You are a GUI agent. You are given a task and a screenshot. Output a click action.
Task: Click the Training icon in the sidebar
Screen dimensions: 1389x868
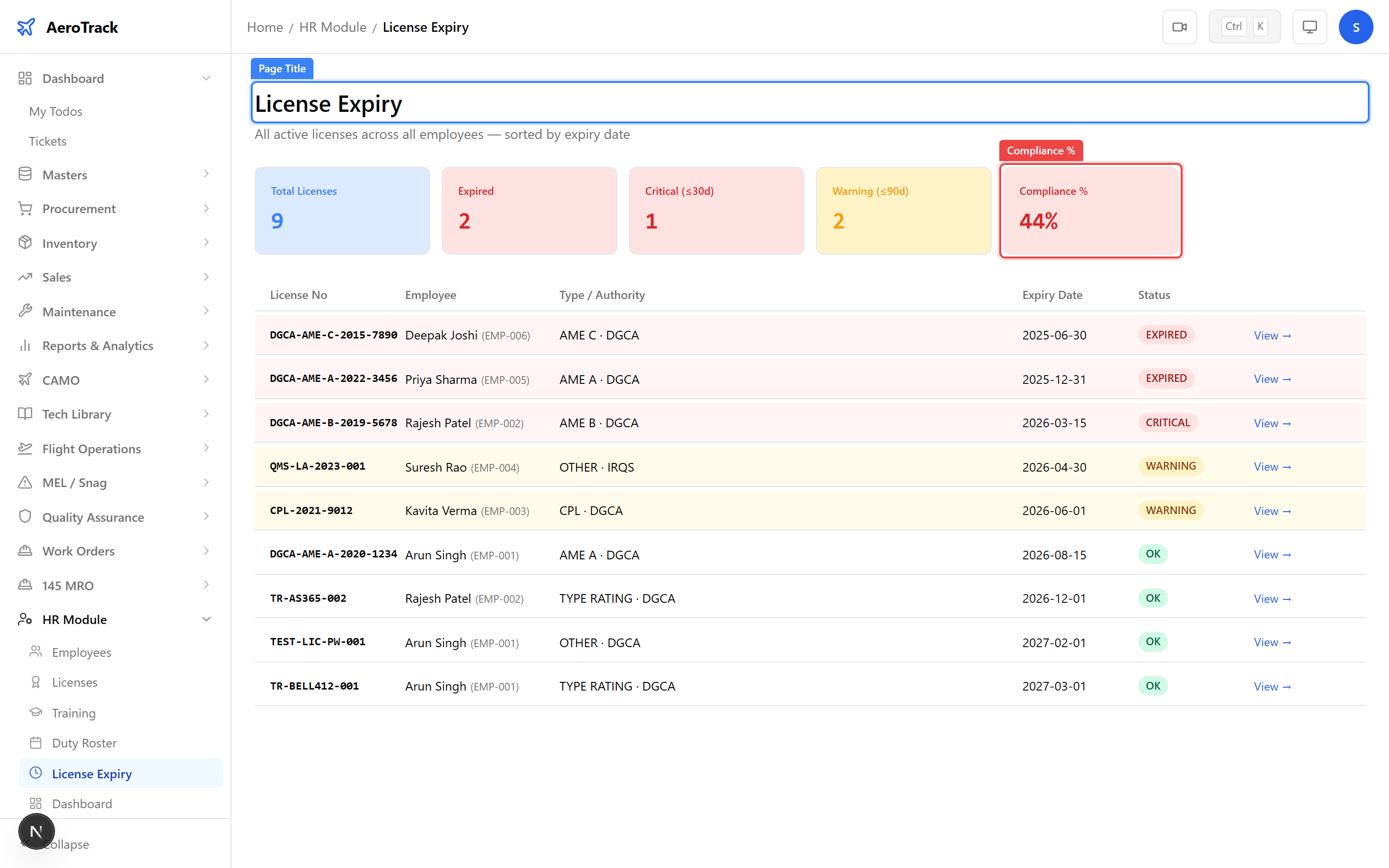pyautogui.click(x=36, y=712)
